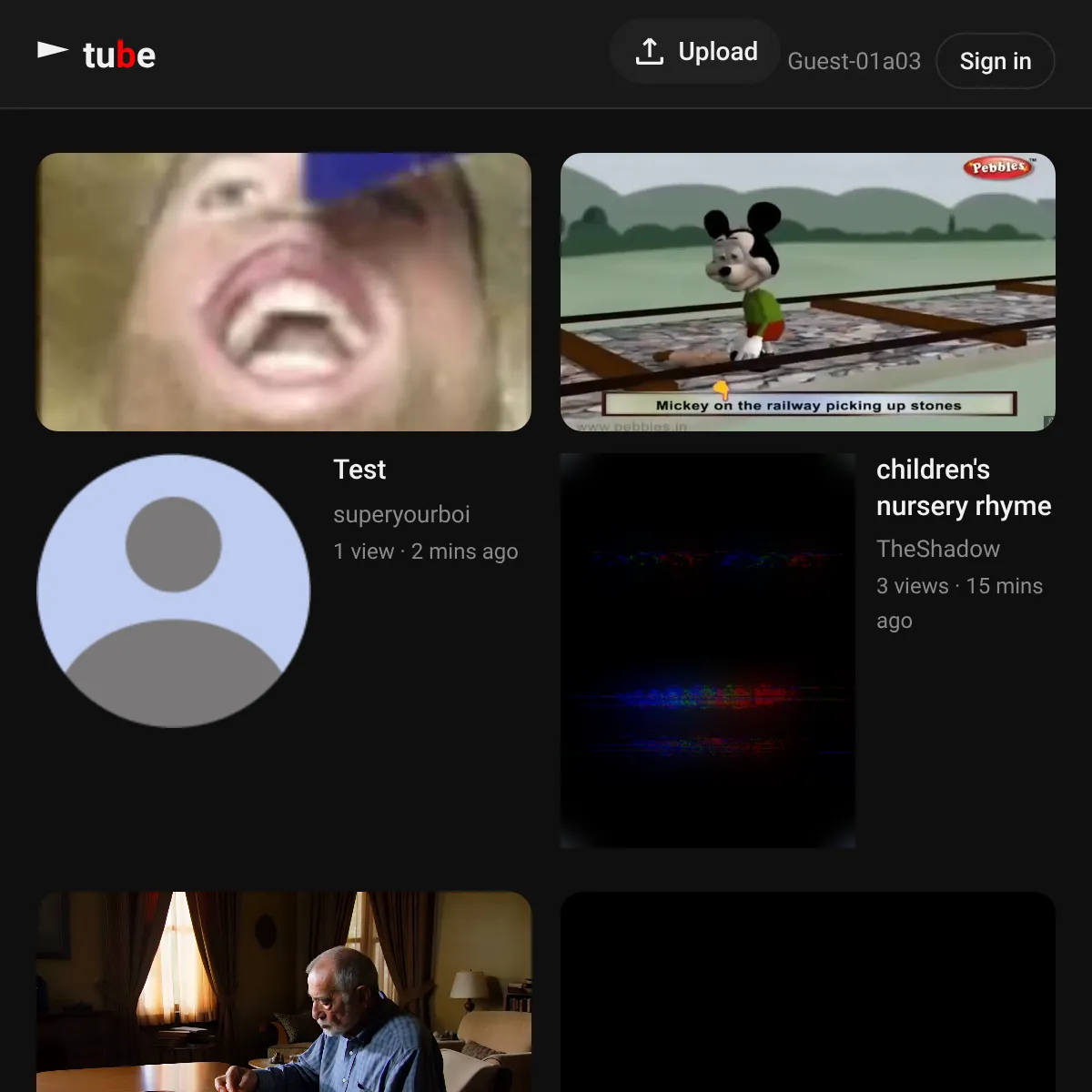Open the old man at table thumbnail

pyautogui.click(x=284, y=992)
